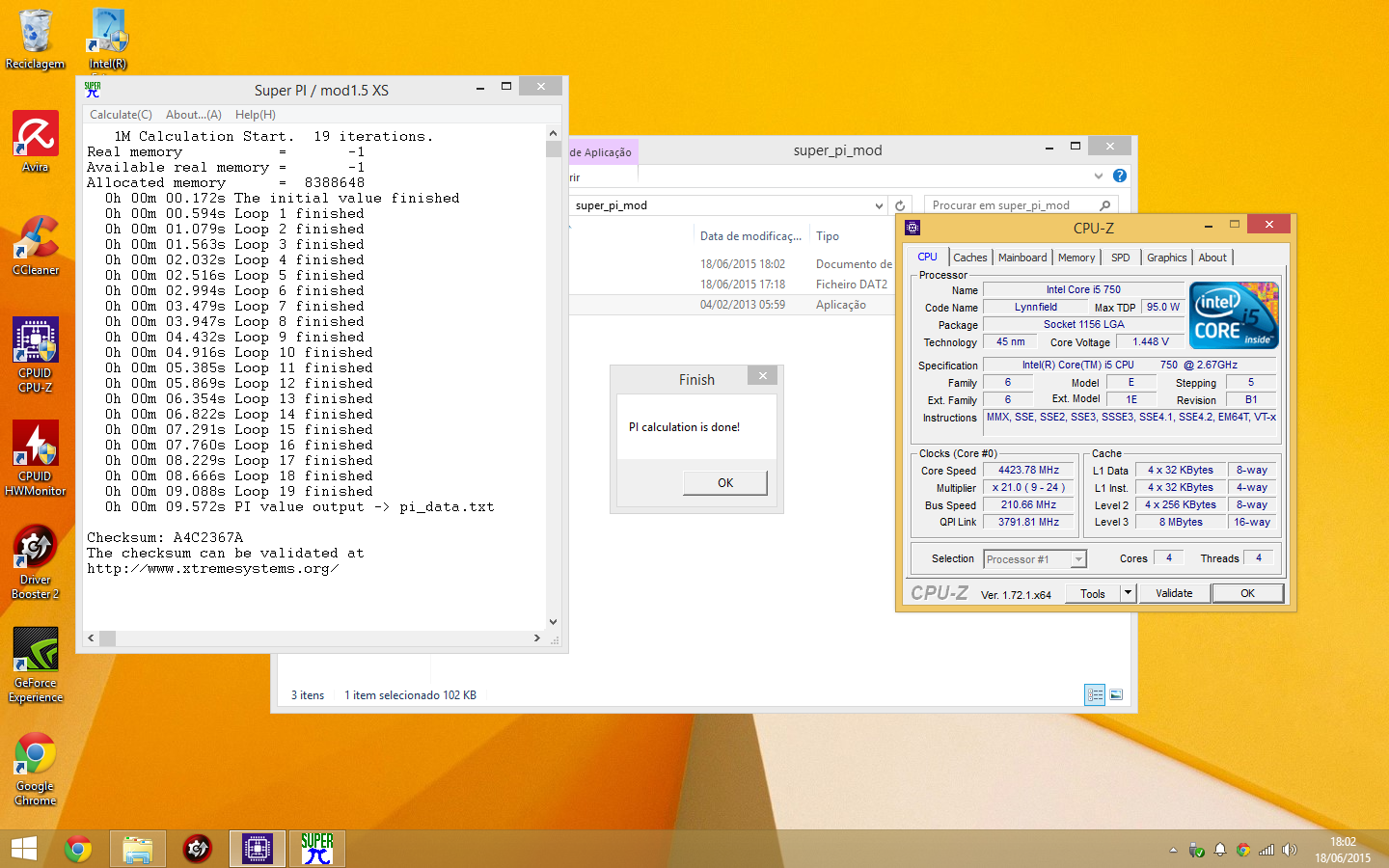Screen dimensions: 1389x868
Task: Select the CPU tab in CPU-Z
Action: click(928, 257)
